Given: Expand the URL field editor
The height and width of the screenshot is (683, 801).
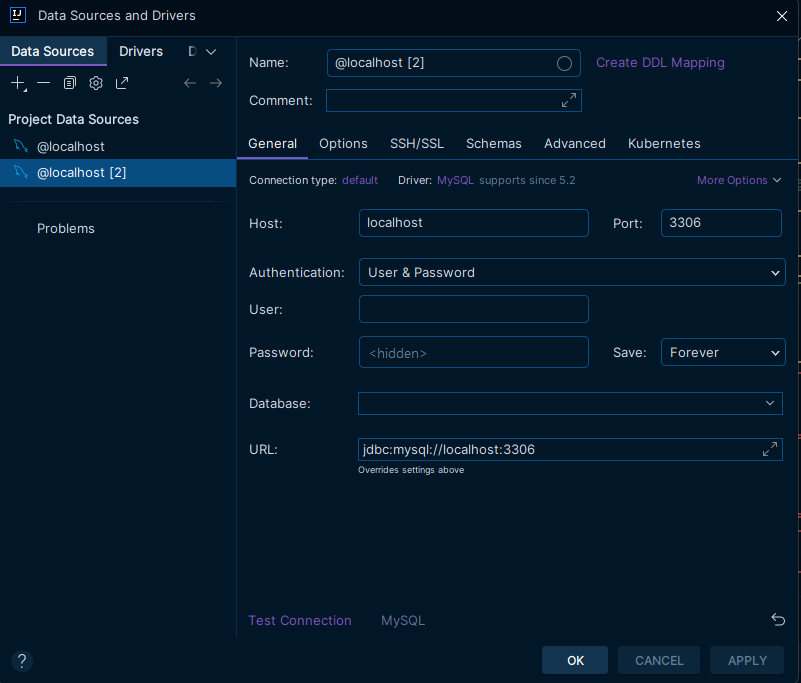Looking at the screenshot, I should click(770, 449).
